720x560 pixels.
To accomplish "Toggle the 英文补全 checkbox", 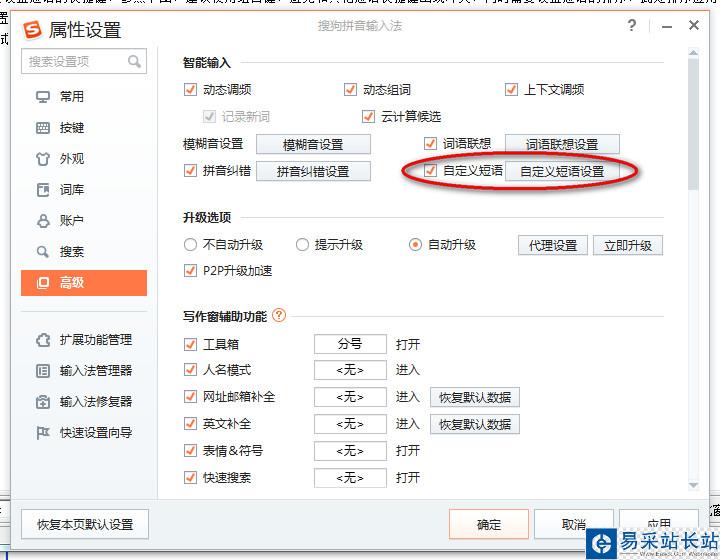I will coord(191,424).
